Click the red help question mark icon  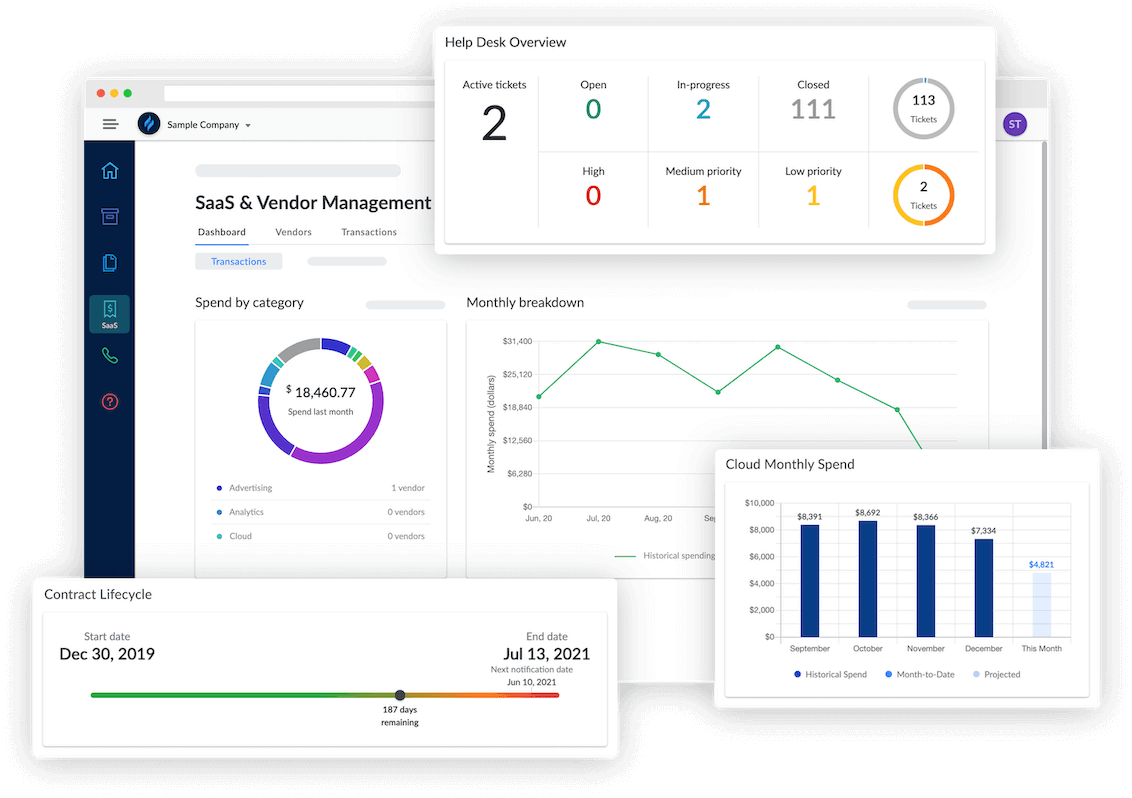pos(109,401)
